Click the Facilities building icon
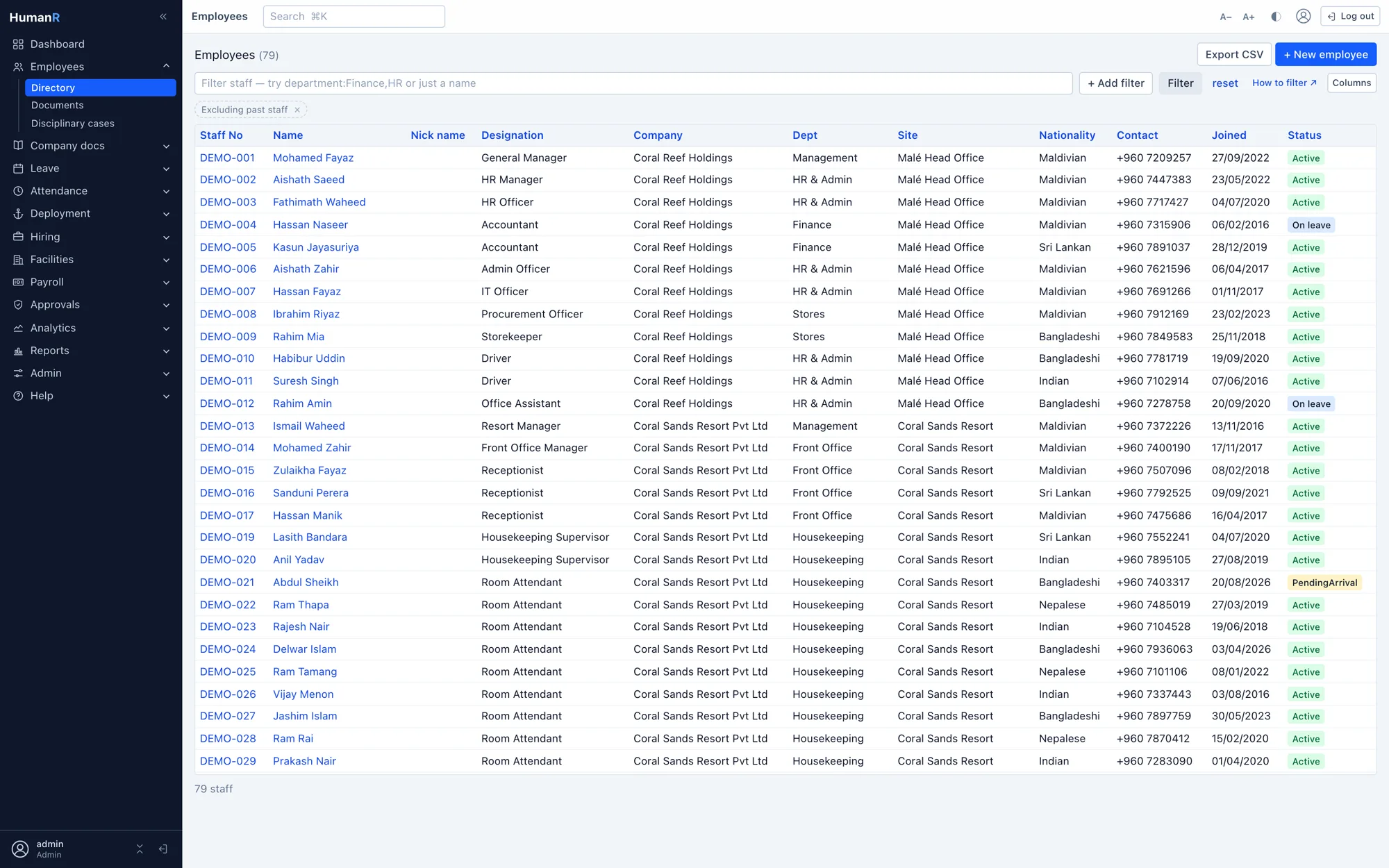Viewport: 1389px width, 868px height. coord(18,260)
